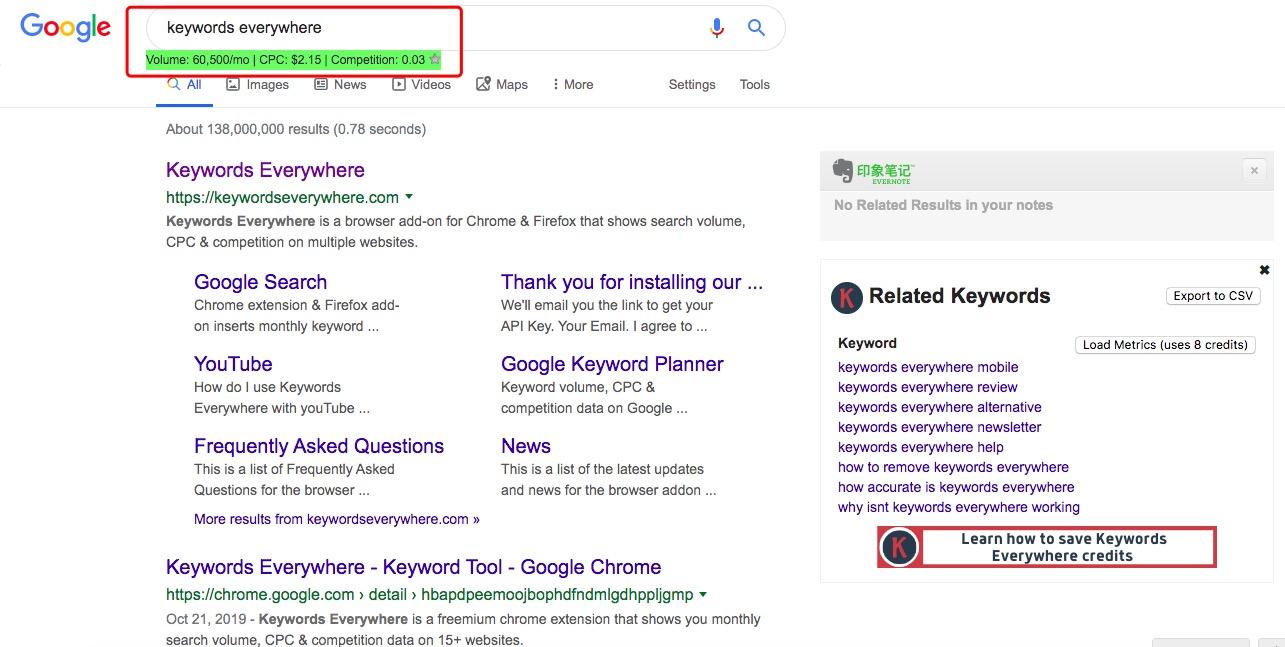Open the Maps tab
Viewport: 1285px width, 647px height.
pos(502,85)
